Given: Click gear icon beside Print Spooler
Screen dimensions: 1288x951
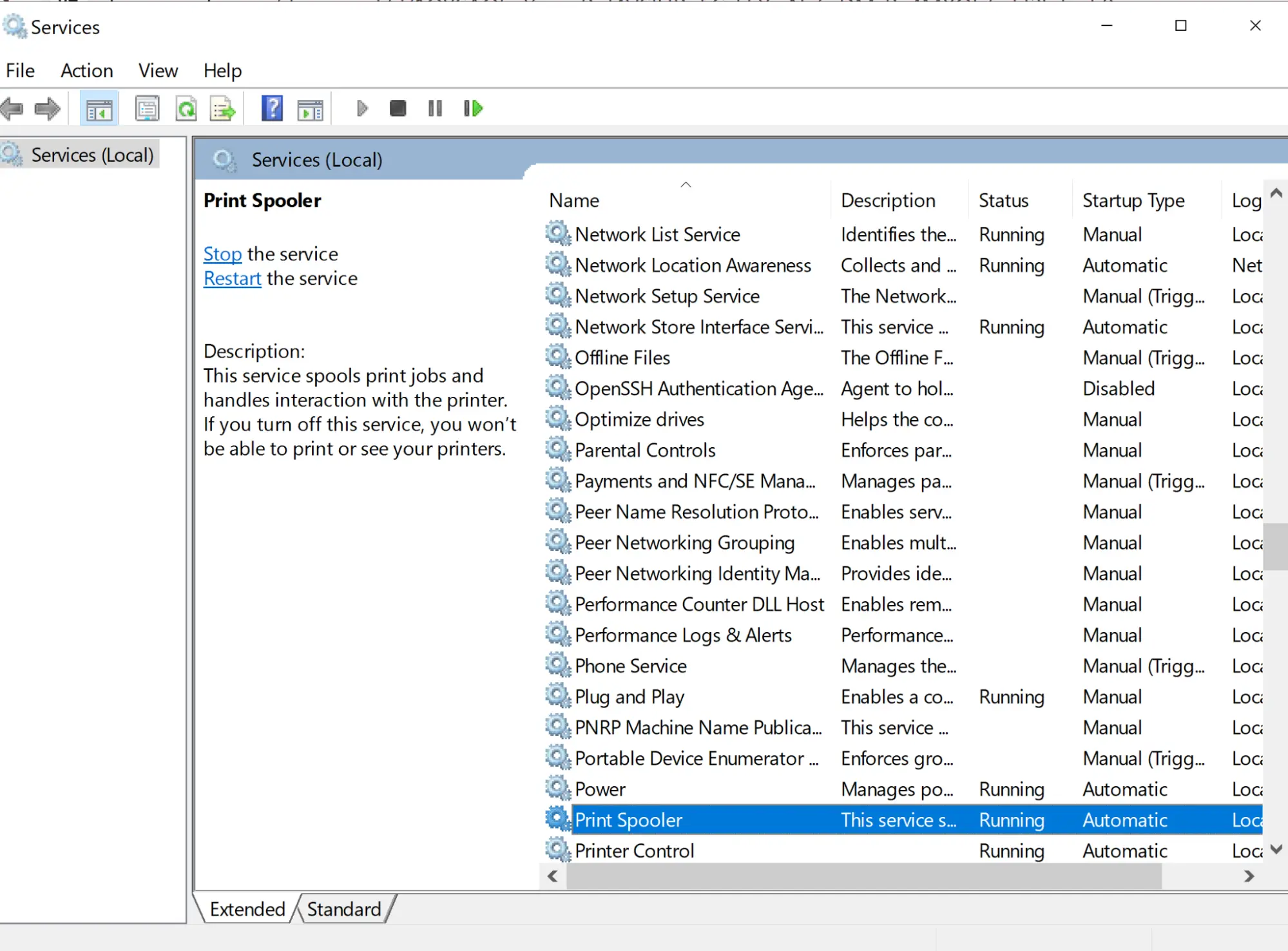Looking at the screenshot, I should click(x=558, y=820).
